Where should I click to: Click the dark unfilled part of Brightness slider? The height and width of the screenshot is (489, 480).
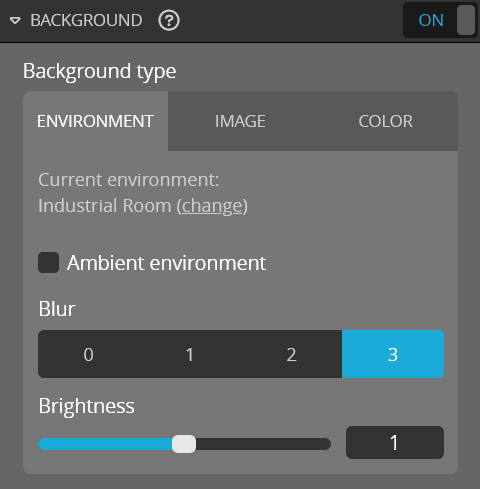coord(263,444)
